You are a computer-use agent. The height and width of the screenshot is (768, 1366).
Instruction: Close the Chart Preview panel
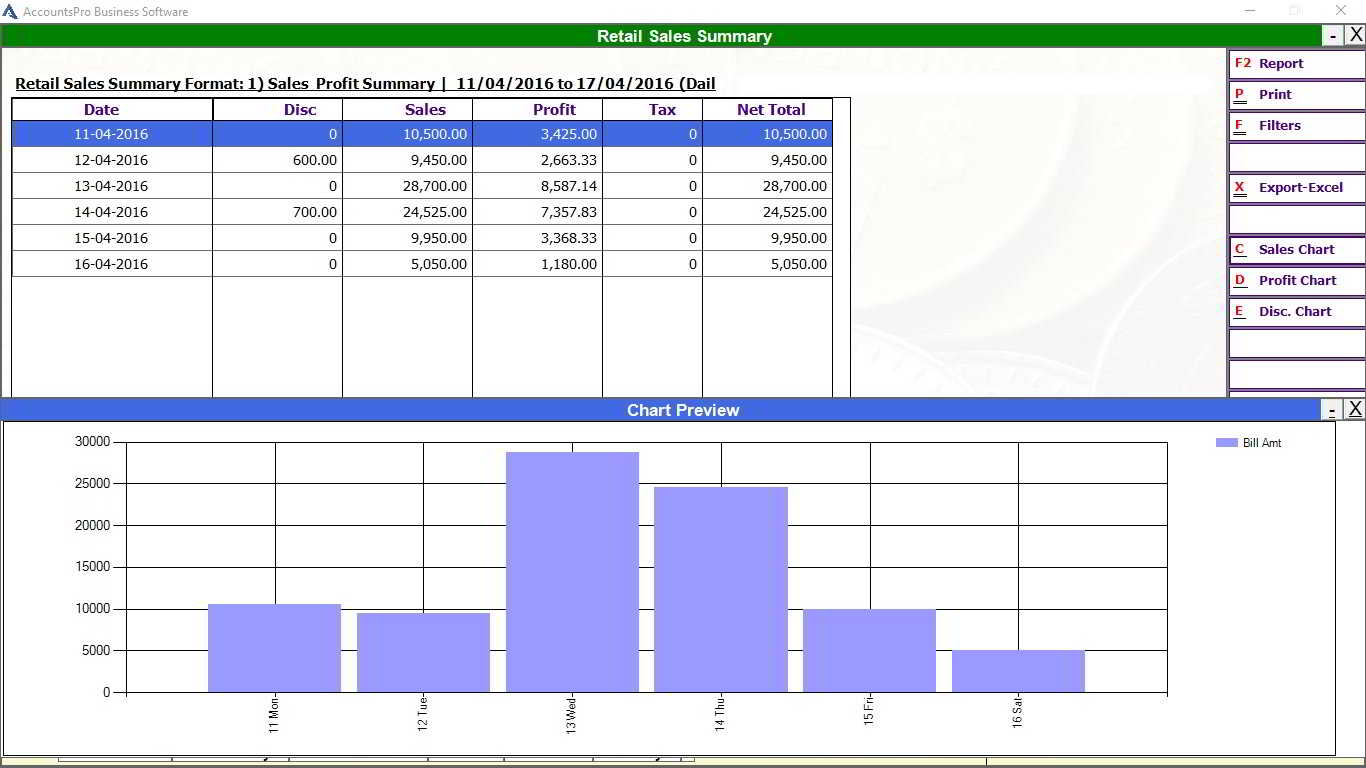click(x=1355, y=409)
